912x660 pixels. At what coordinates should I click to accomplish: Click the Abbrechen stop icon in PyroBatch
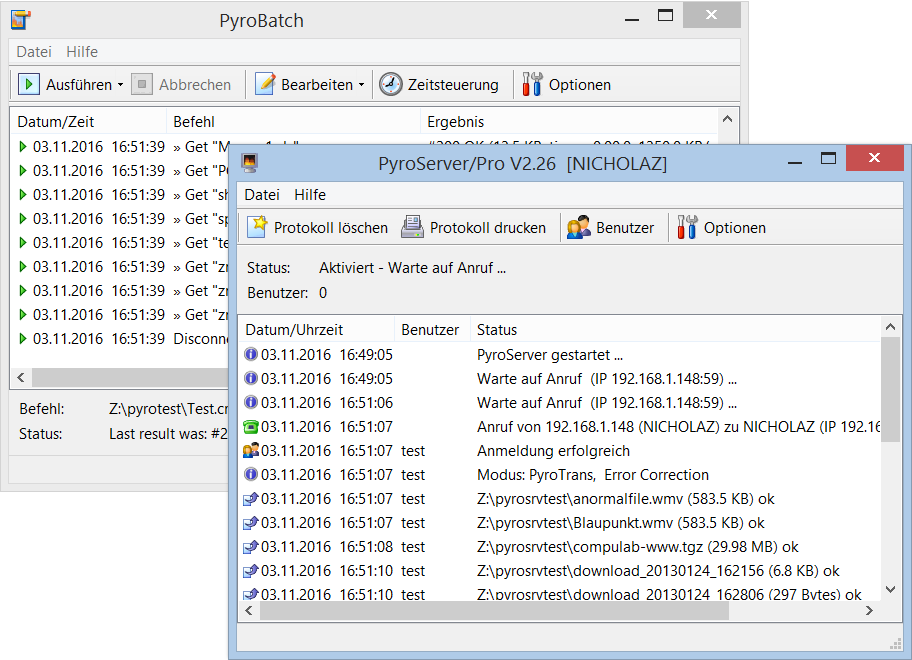[x=141, y=84]
